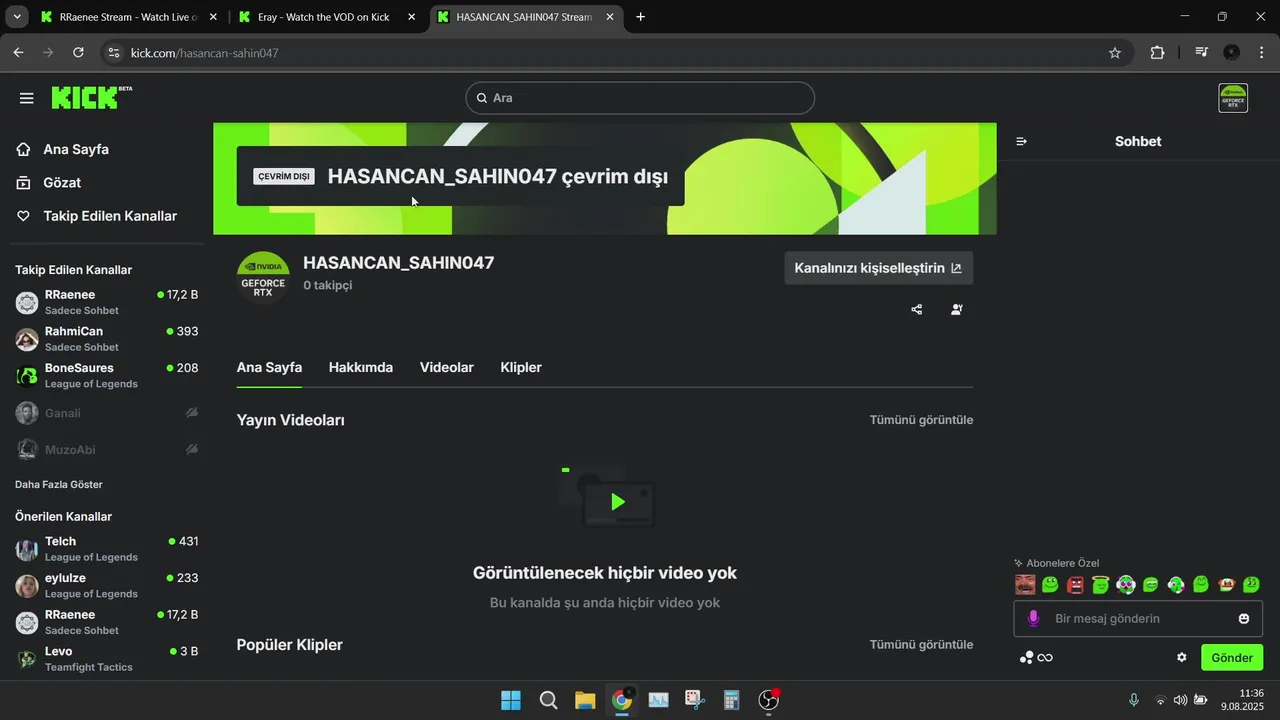Viewport: 1280px width, 720px height.
Task: Reload the page
Action: [78, 53]
